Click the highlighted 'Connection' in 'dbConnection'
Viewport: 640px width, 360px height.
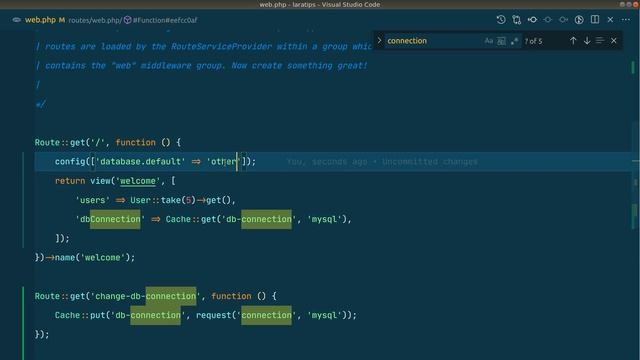pos(115,219)
